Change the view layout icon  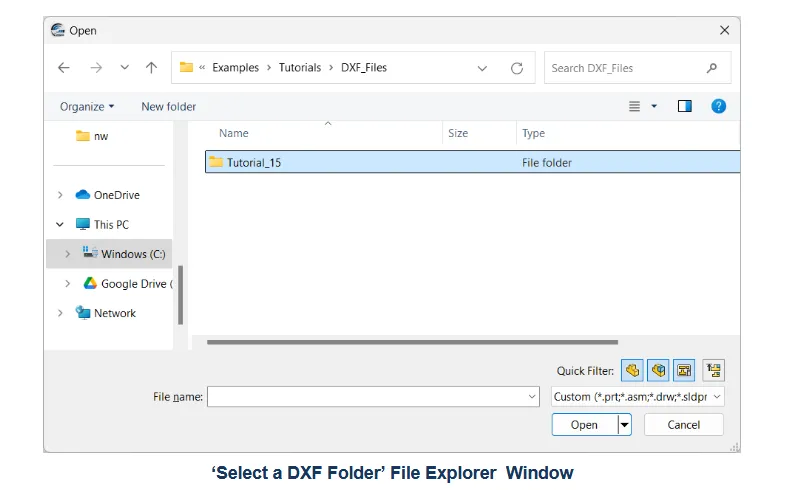pos(634,106)
